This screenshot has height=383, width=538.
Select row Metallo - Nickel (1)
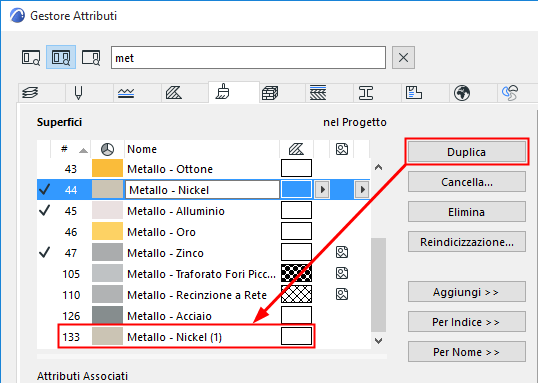(x=203, y=337)
